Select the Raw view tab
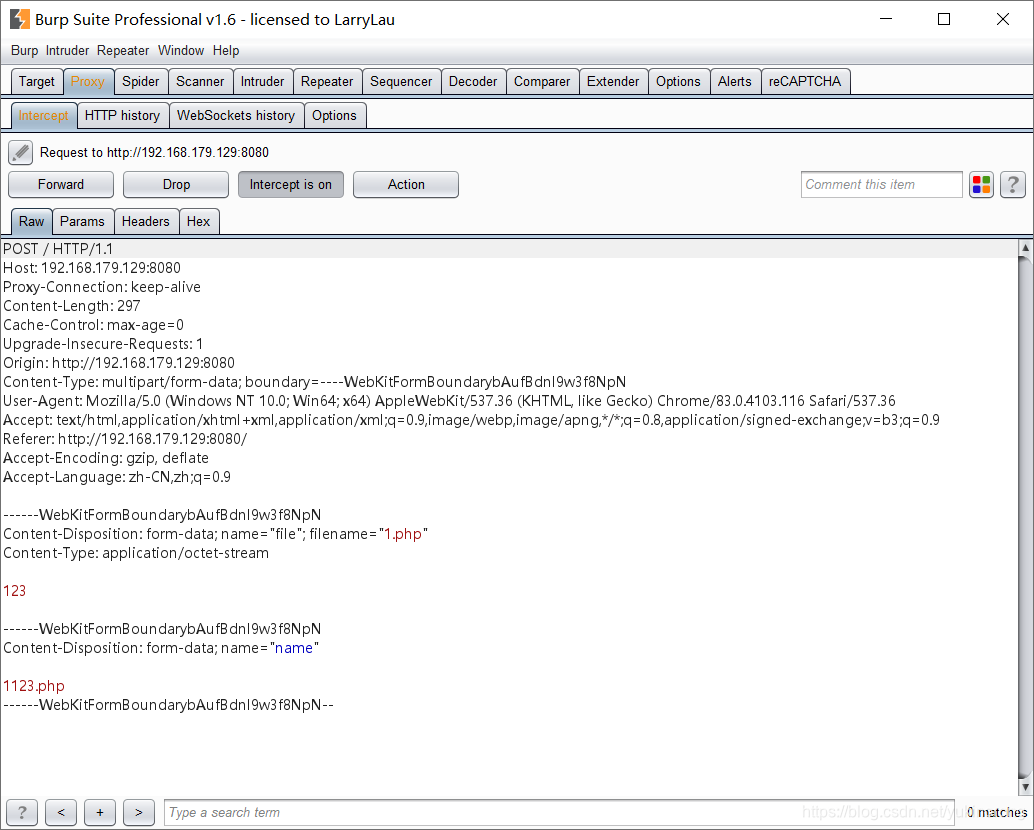 (32, 222)
